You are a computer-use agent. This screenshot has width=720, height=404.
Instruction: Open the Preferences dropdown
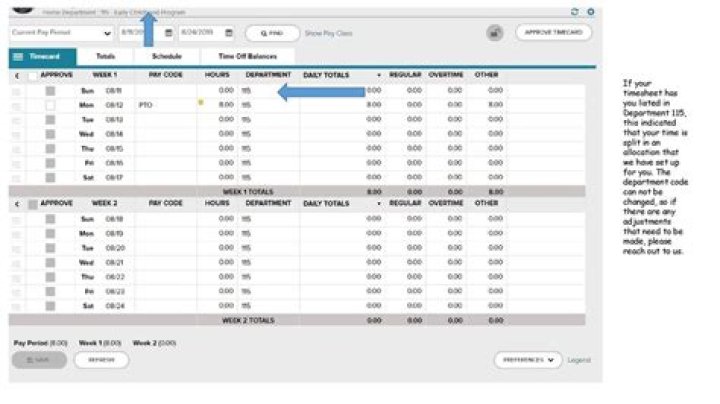[528, 360]
